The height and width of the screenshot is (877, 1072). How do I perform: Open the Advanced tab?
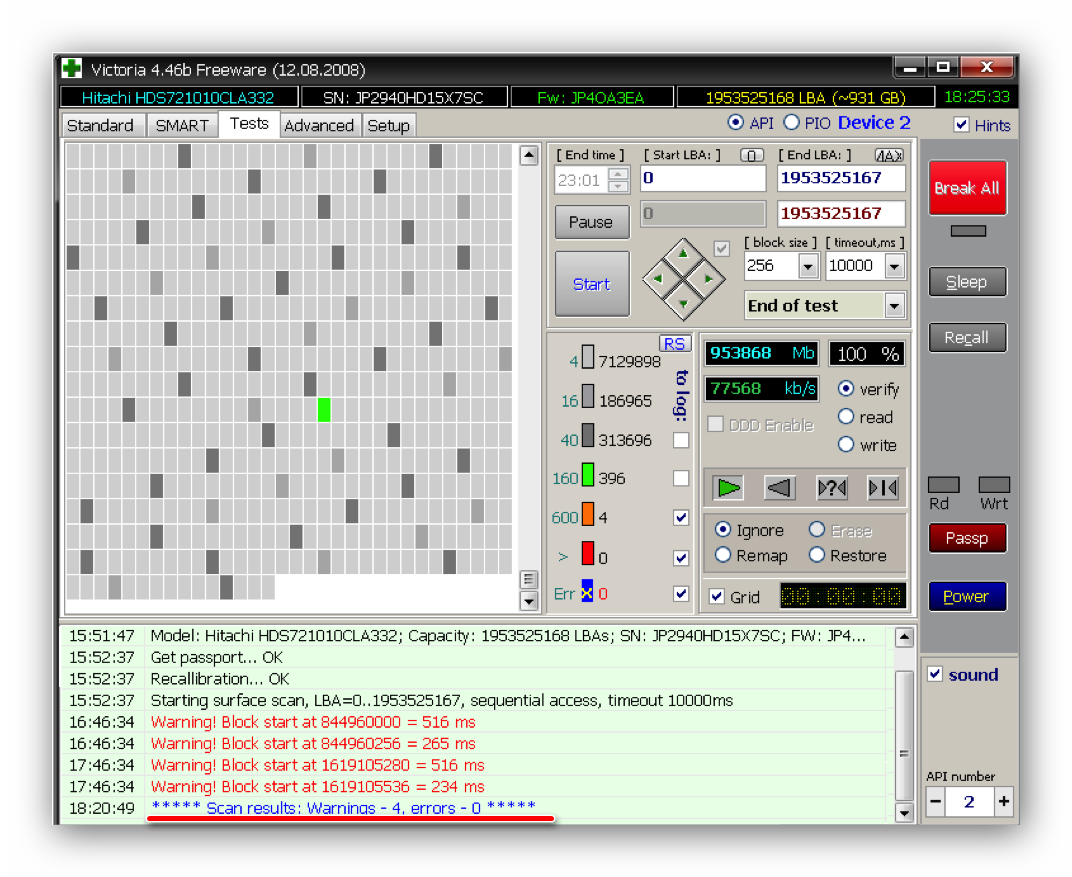318,125
